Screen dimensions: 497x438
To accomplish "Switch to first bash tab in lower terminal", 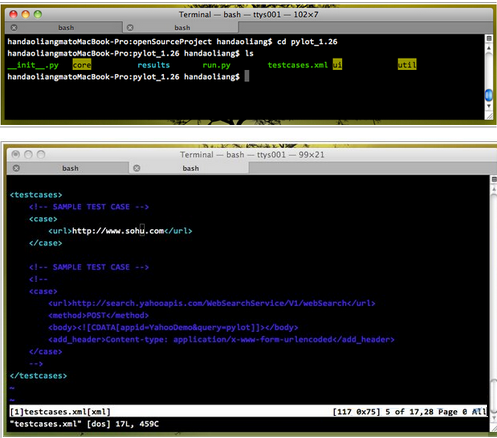I will click(70, 168).
